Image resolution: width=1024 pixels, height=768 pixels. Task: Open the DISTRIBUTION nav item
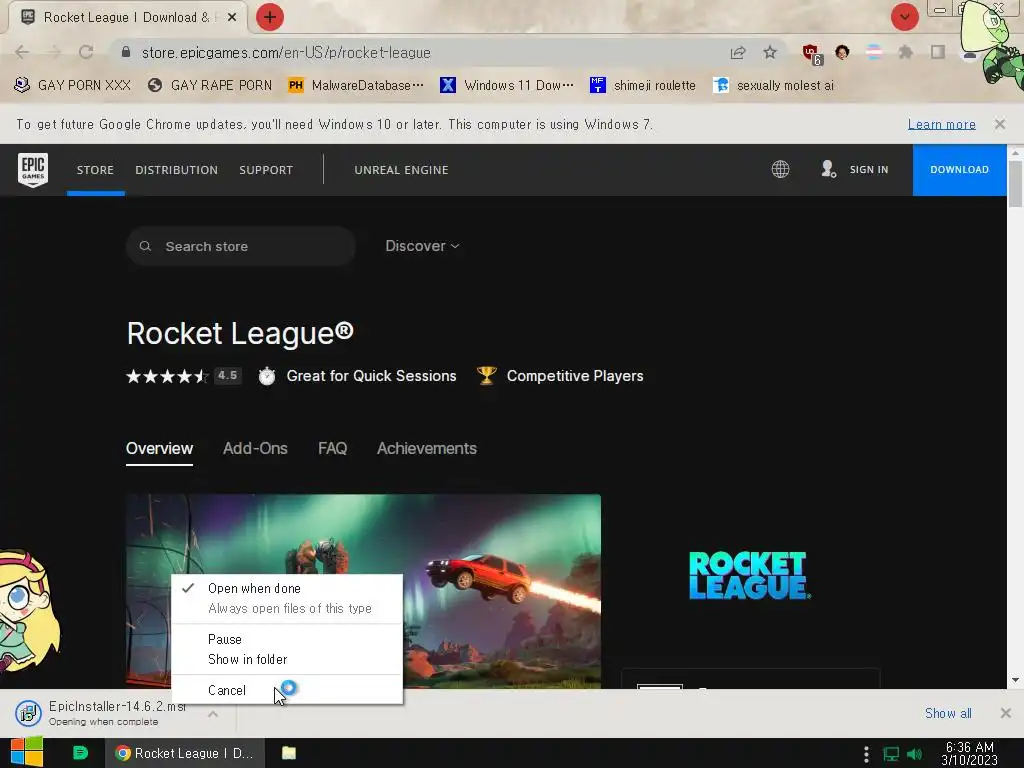176,170
